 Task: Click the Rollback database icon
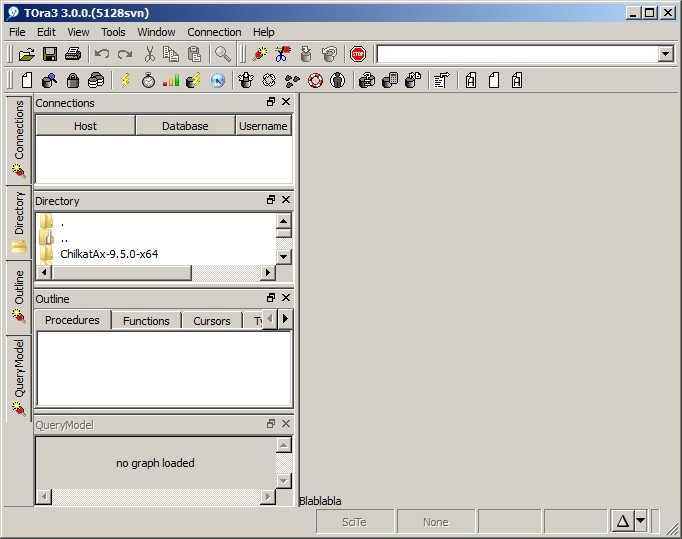click(x=329, y=54)
